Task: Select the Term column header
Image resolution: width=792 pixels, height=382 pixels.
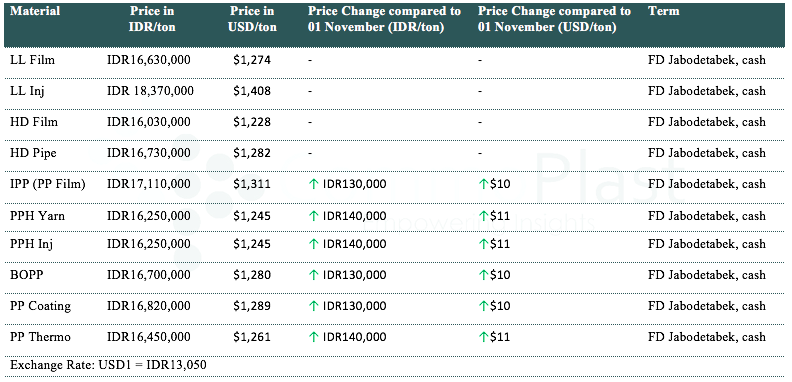Action: point(663,11)
